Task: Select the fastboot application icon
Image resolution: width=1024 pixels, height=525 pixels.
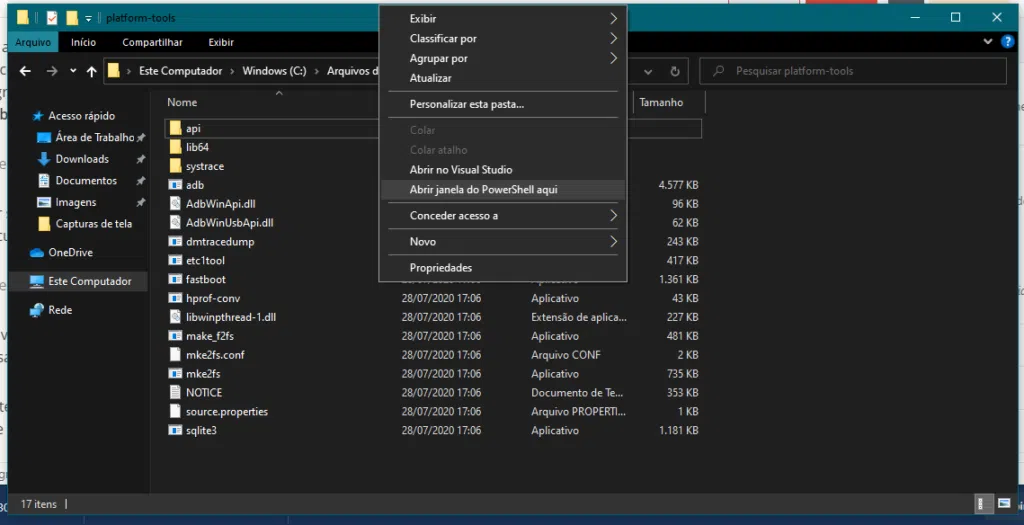Action: tap(175, 279)
